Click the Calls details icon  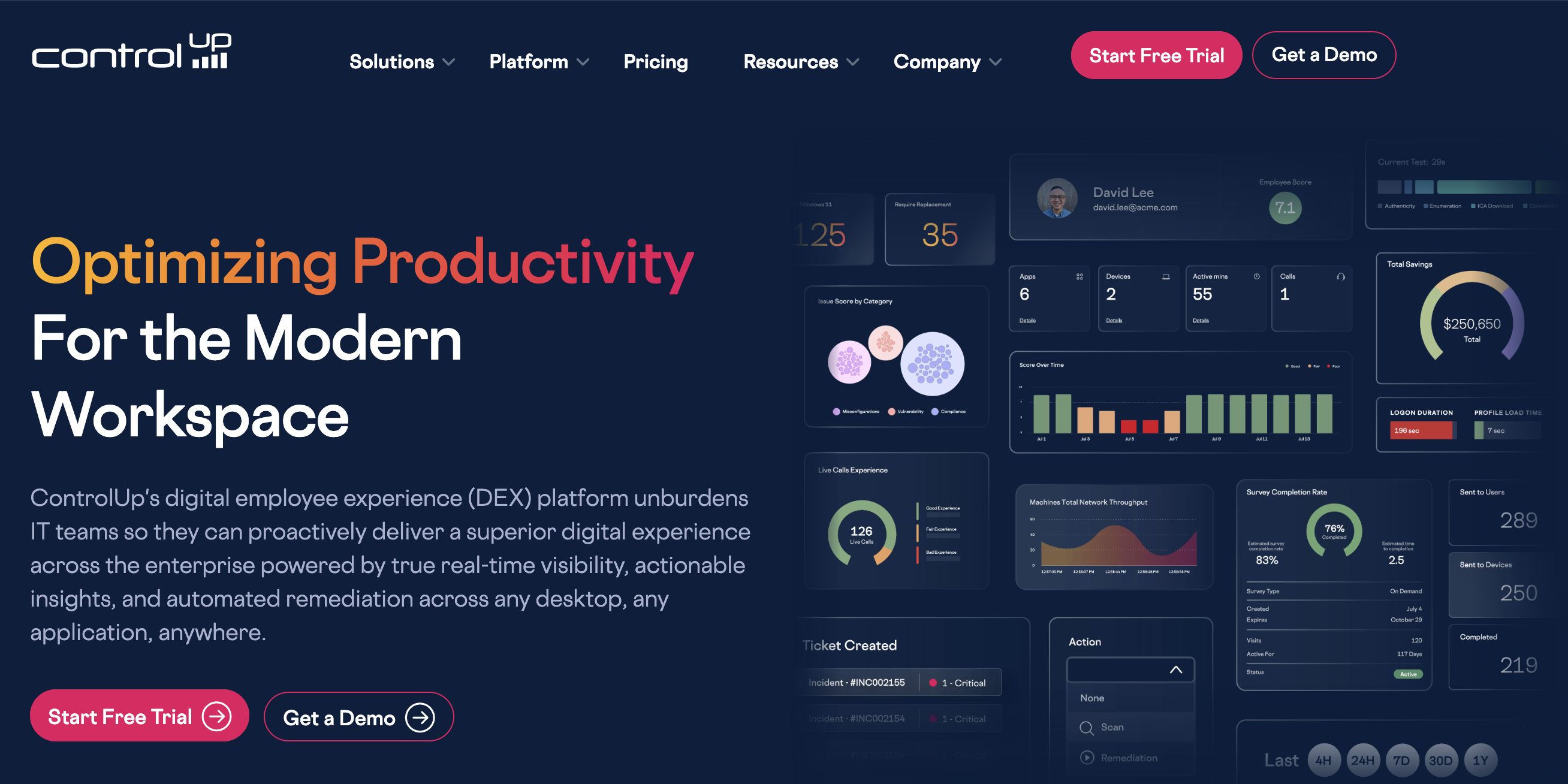pyautogui.click(x=1342, y=278)
